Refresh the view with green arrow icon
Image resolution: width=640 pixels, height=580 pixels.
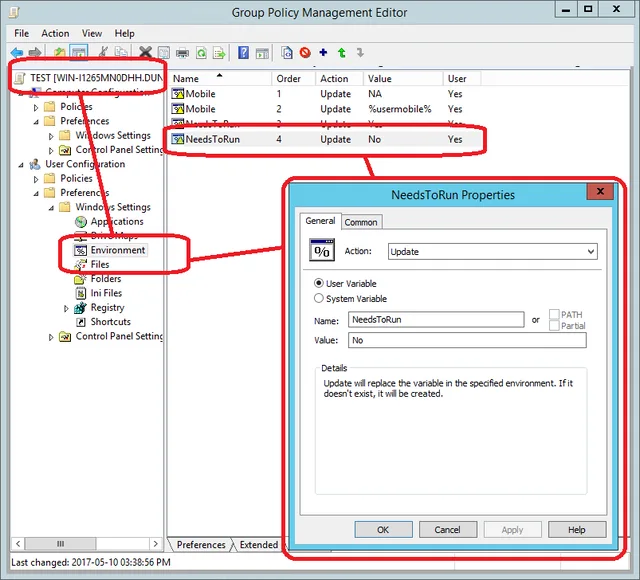(x=201, y=53)
